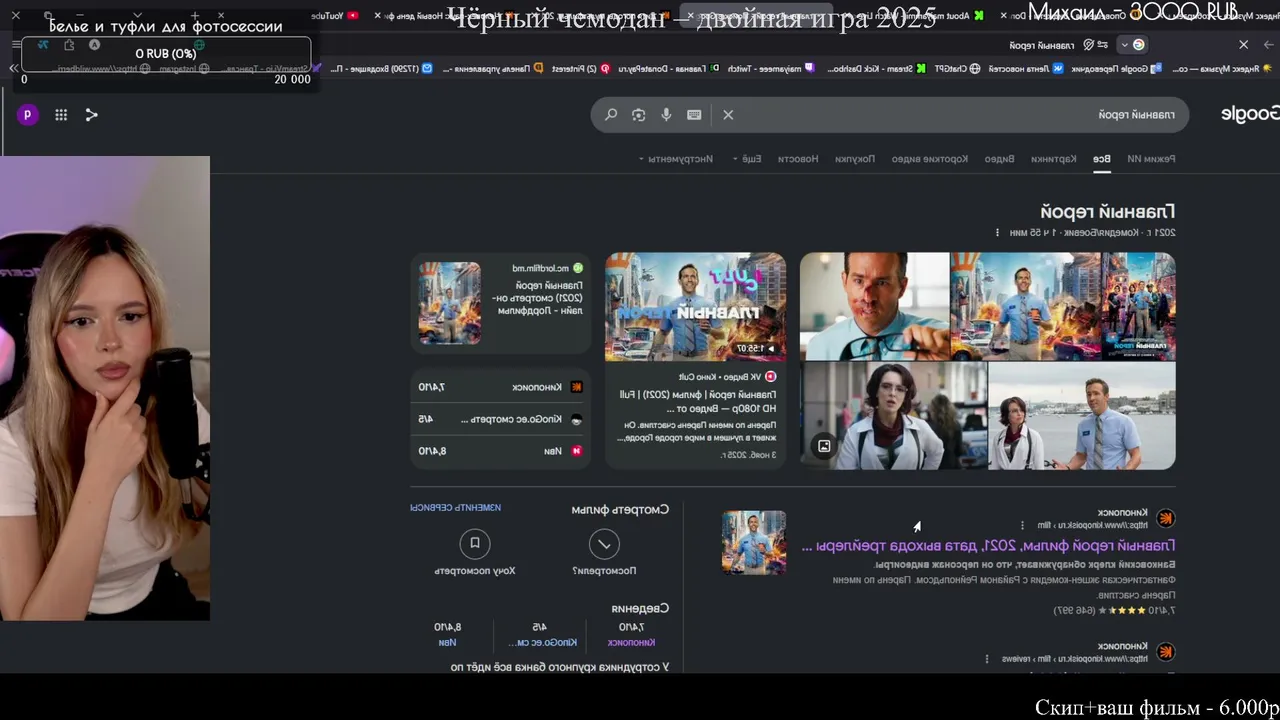The image size is (1280, 720).
Task: Click the Google logo
Action: click(x=1250, y=114)
